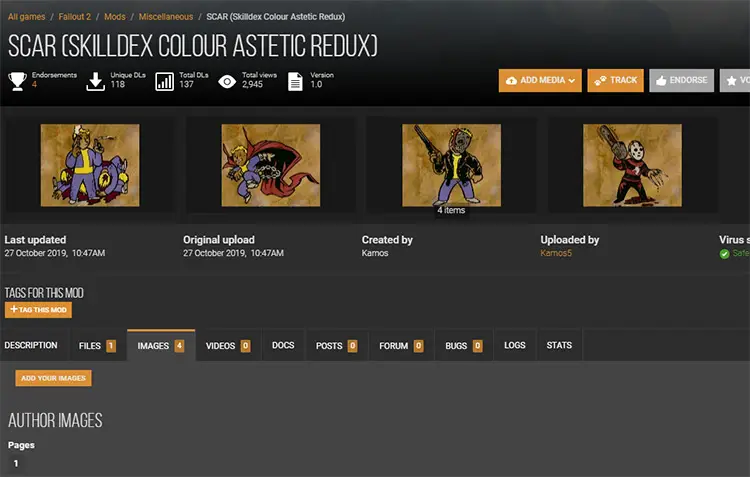Click the Total views eye icon

[227, 81]
